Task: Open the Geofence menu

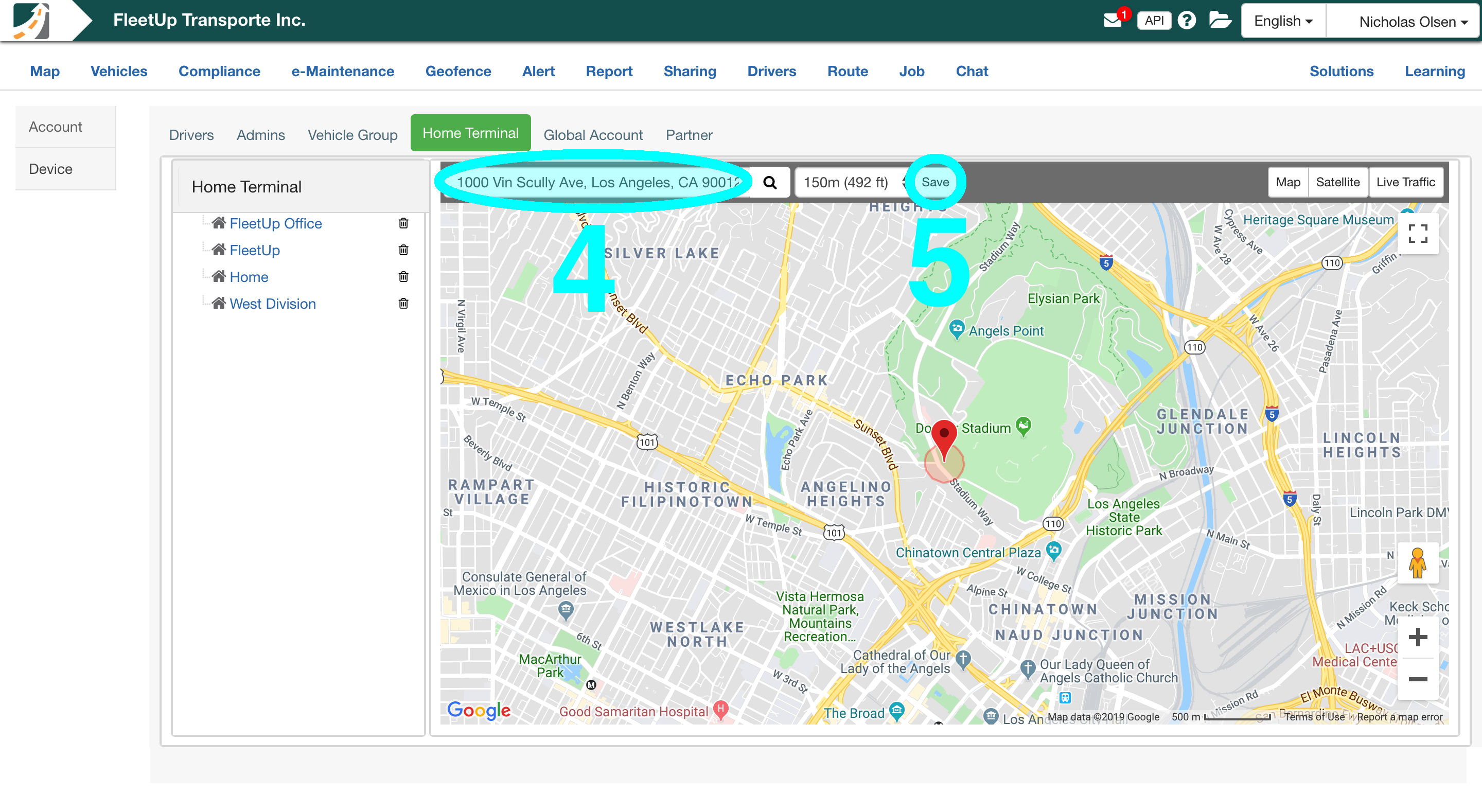Action: point(458,72)
